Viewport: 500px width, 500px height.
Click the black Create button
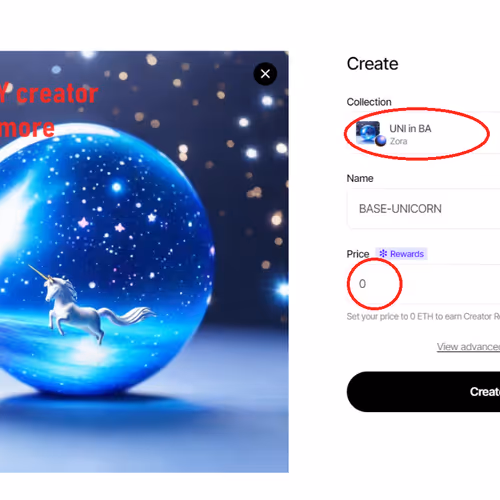coord(423,392)
